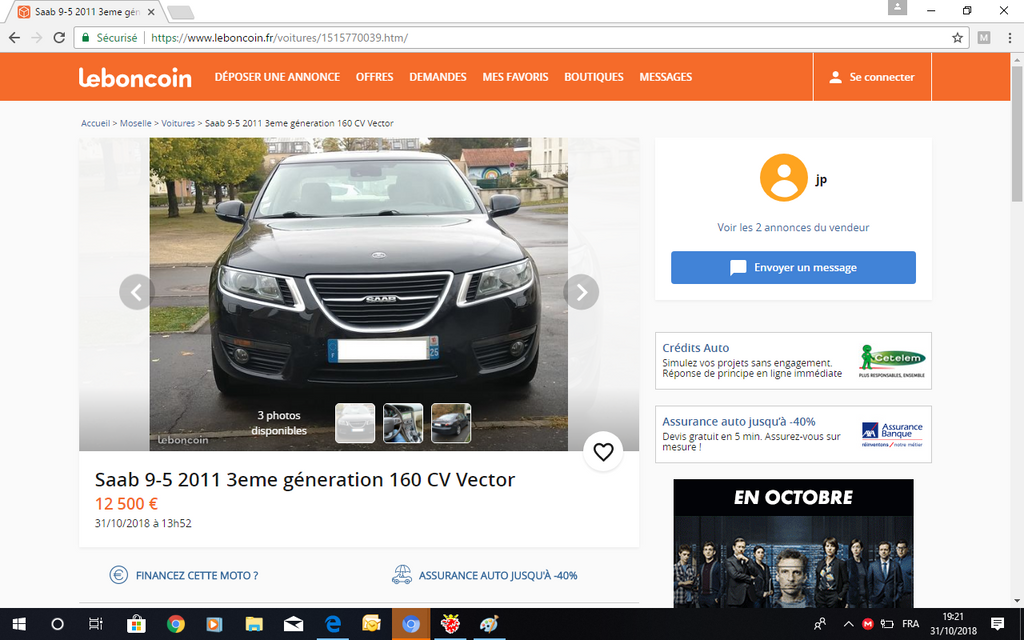Click Accueil breadcrumb link

95,123
